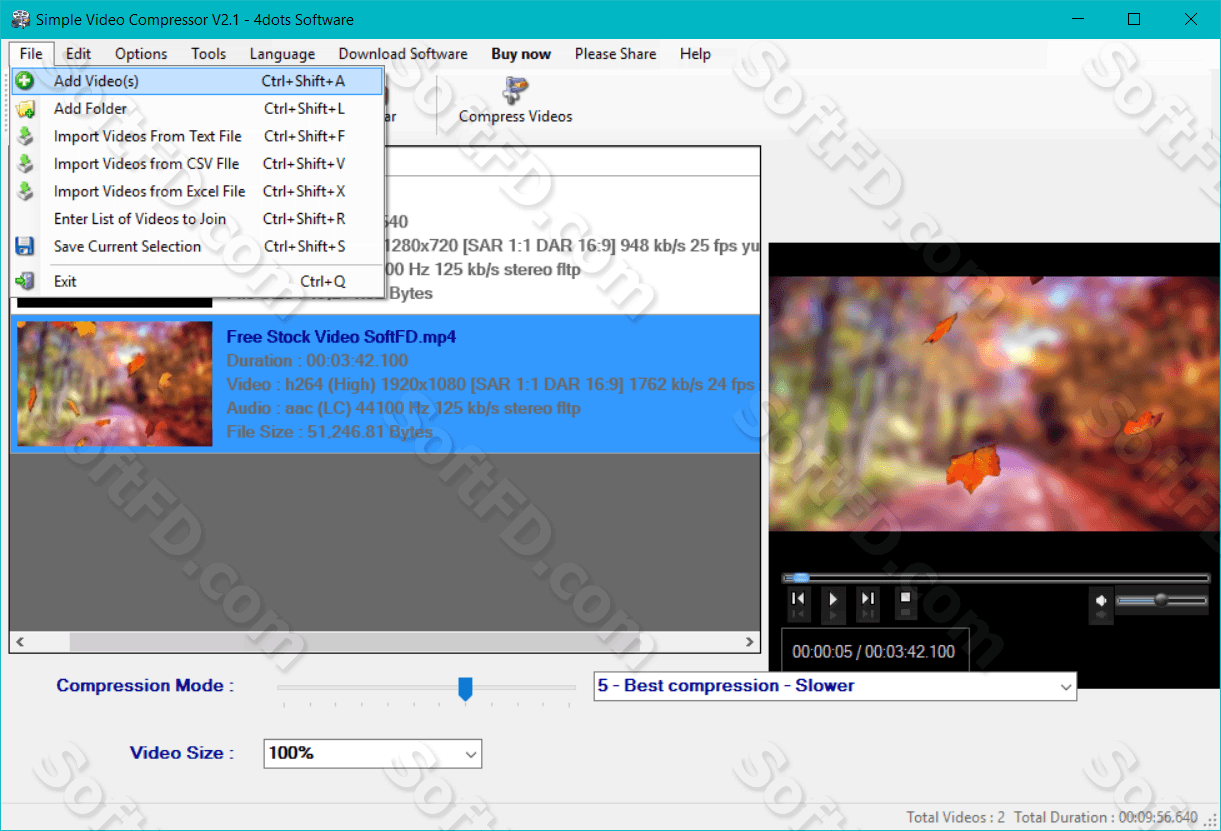
Task: Click the Compression Mode slider handle
Action: [x=465, y=688]
